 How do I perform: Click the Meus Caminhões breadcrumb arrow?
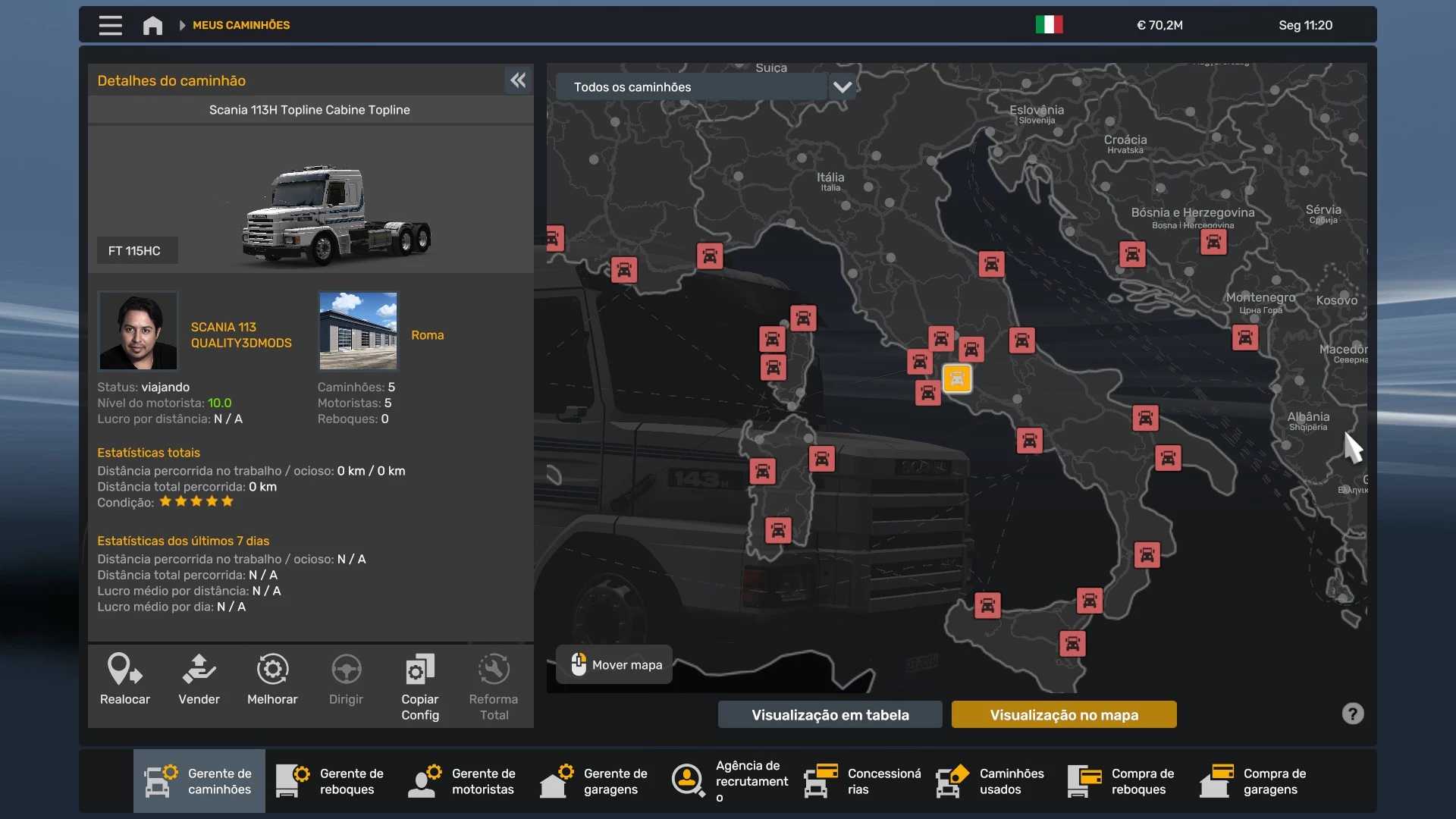coord(182,26)
